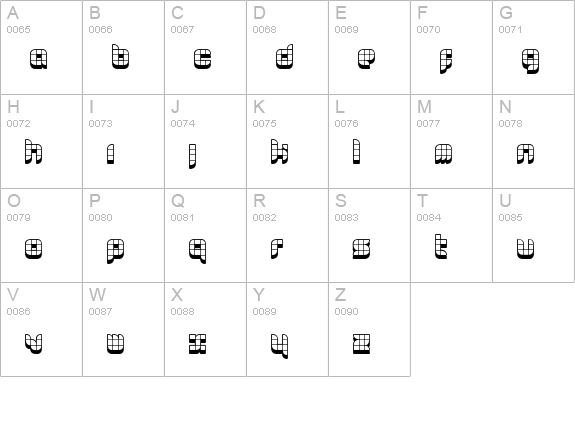Pick the S glyph cell 0083
This screenshot has width=575, height=421.
tap(369, 235)
